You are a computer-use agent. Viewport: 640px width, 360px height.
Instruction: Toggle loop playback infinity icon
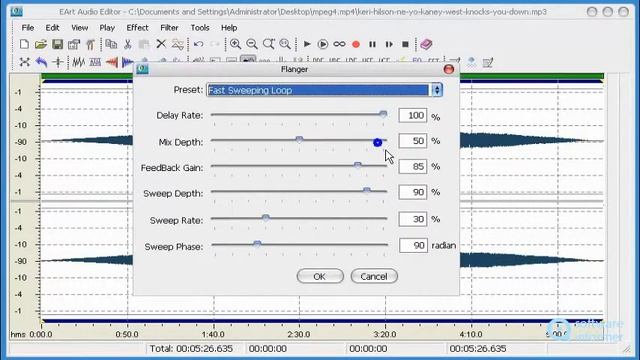pos(339,44)
